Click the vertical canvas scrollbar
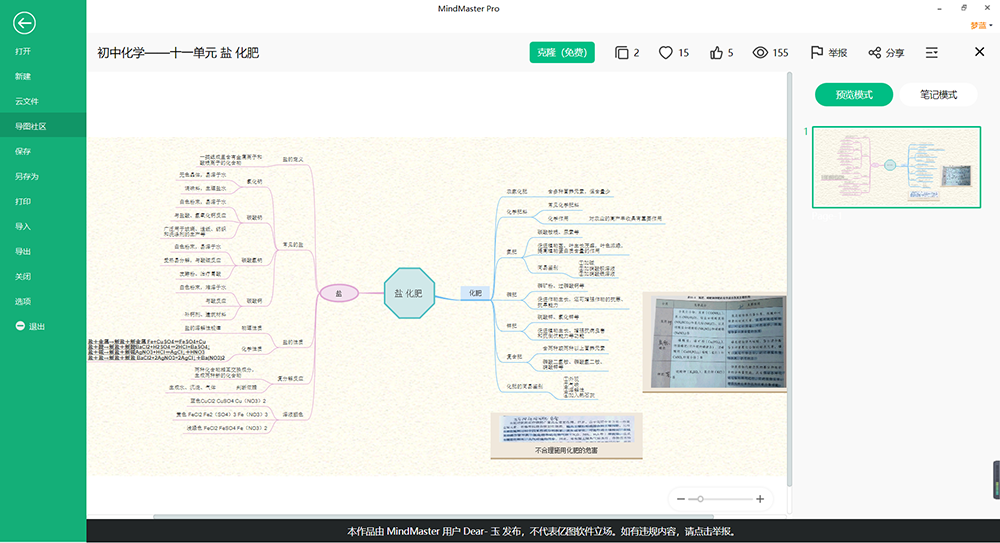Image resolution: width=1000 pixels, height=543 pixels. click(790, 279)
